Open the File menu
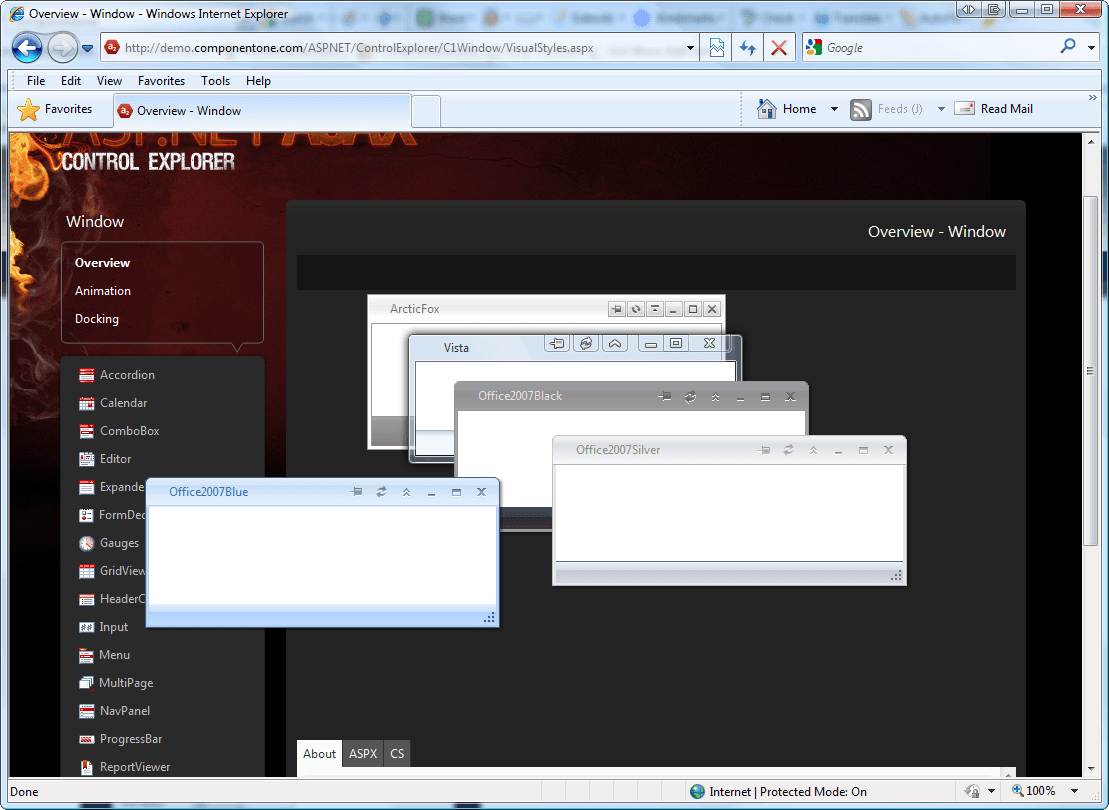 [36, 81]
